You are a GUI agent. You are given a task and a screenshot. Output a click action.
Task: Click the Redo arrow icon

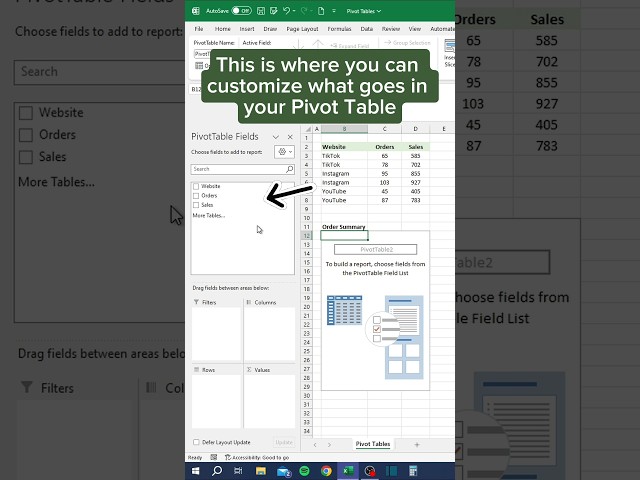coord(304,11)
